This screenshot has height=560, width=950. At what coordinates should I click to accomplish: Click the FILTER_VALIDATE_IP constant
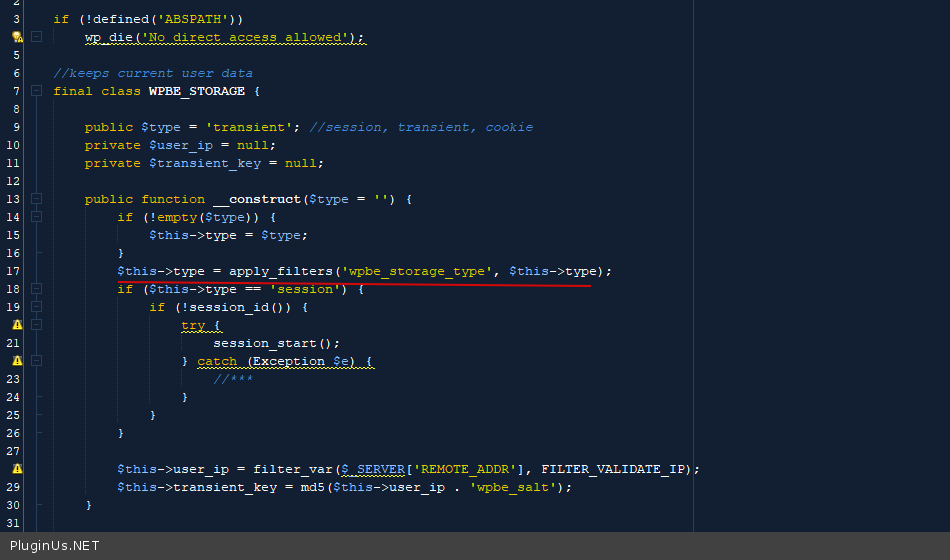point(613,469)
